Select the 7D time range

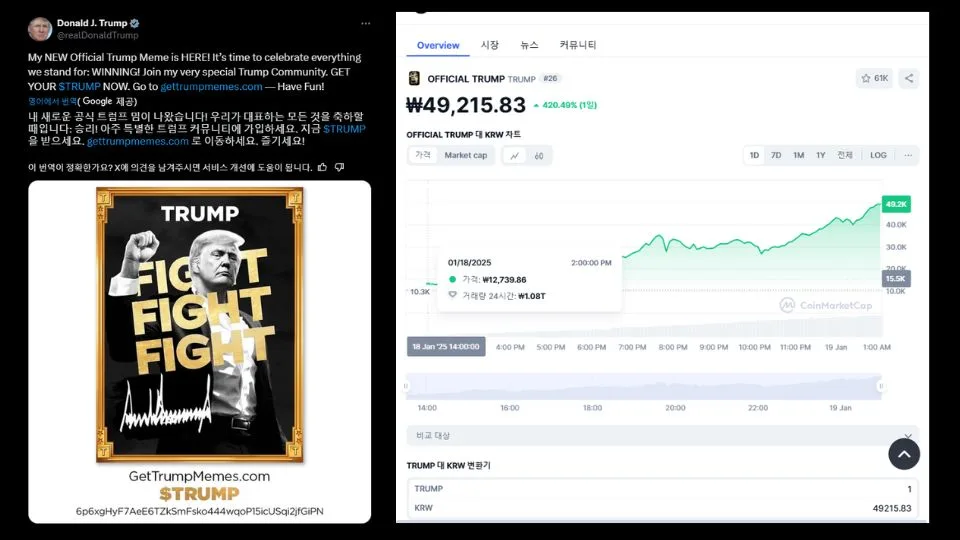(x=776, y=156)
